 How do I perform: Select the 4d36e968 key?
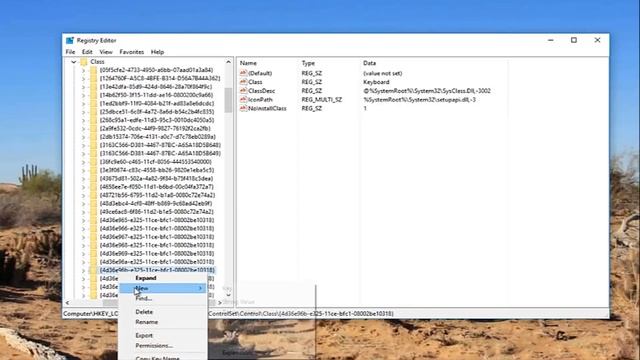(157, 245)
